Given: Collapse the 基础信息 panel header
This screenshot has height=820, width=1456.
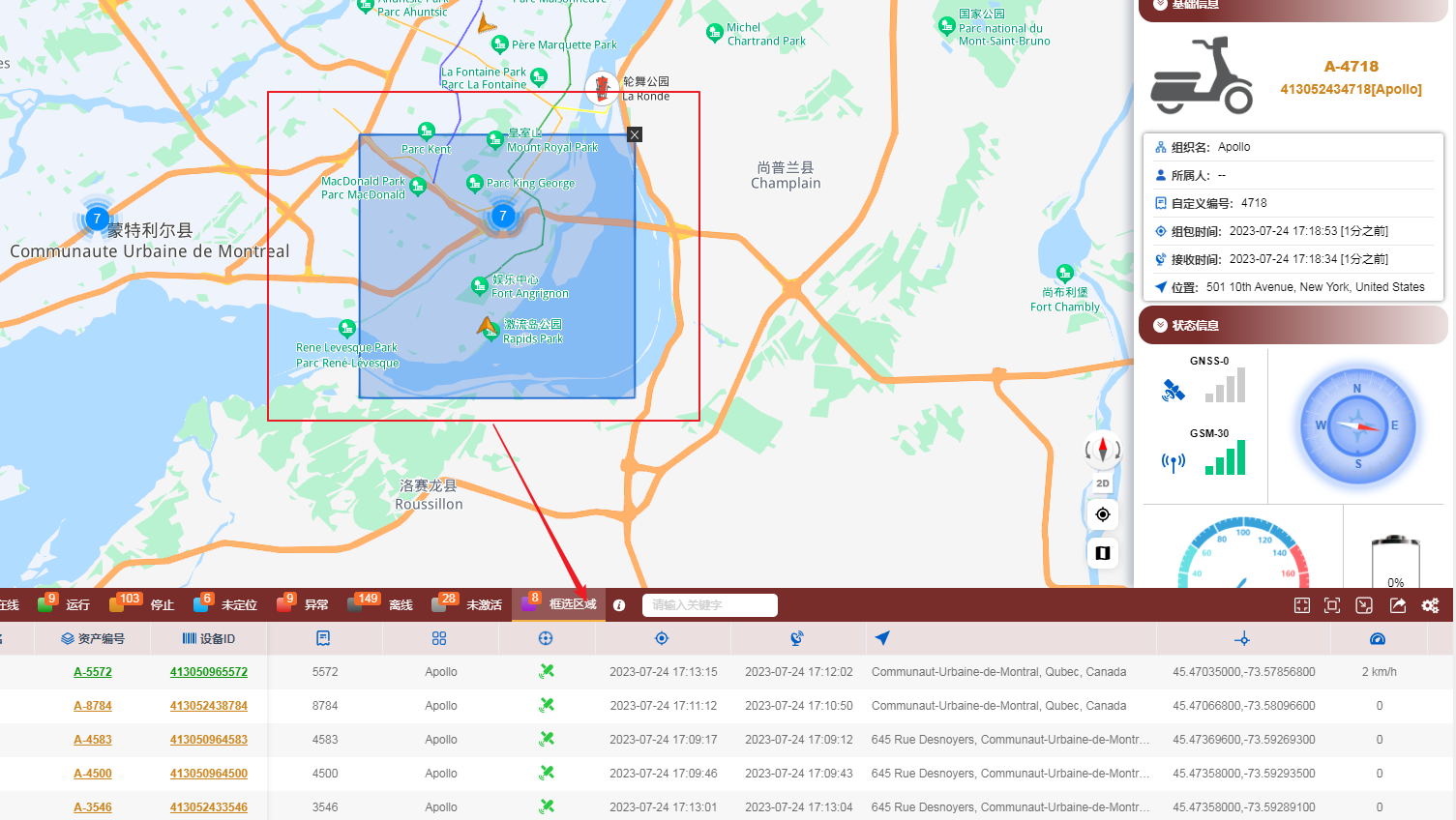Looking at the screenshot, I should [1196, 5].
